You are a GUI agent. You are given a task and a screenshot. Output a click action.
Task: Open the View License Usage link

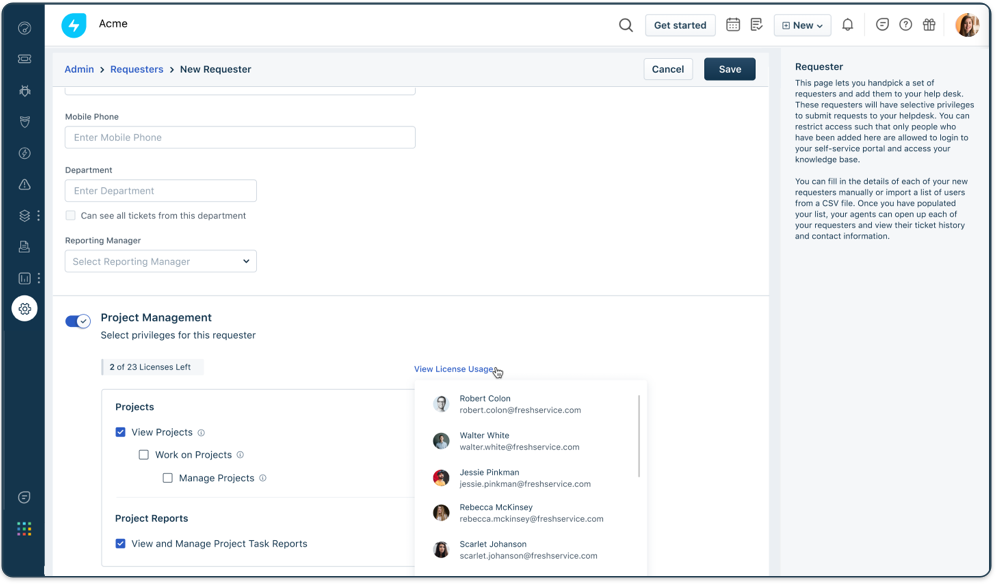click(x=453, y=369)
